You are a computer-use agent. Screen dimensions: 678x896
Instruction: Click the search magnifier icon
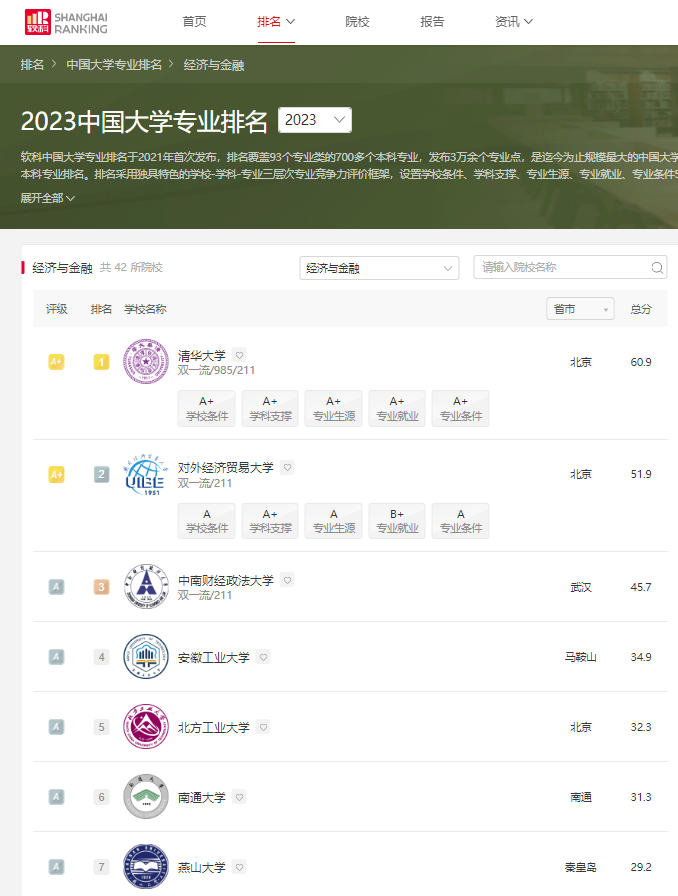point(657,268)
